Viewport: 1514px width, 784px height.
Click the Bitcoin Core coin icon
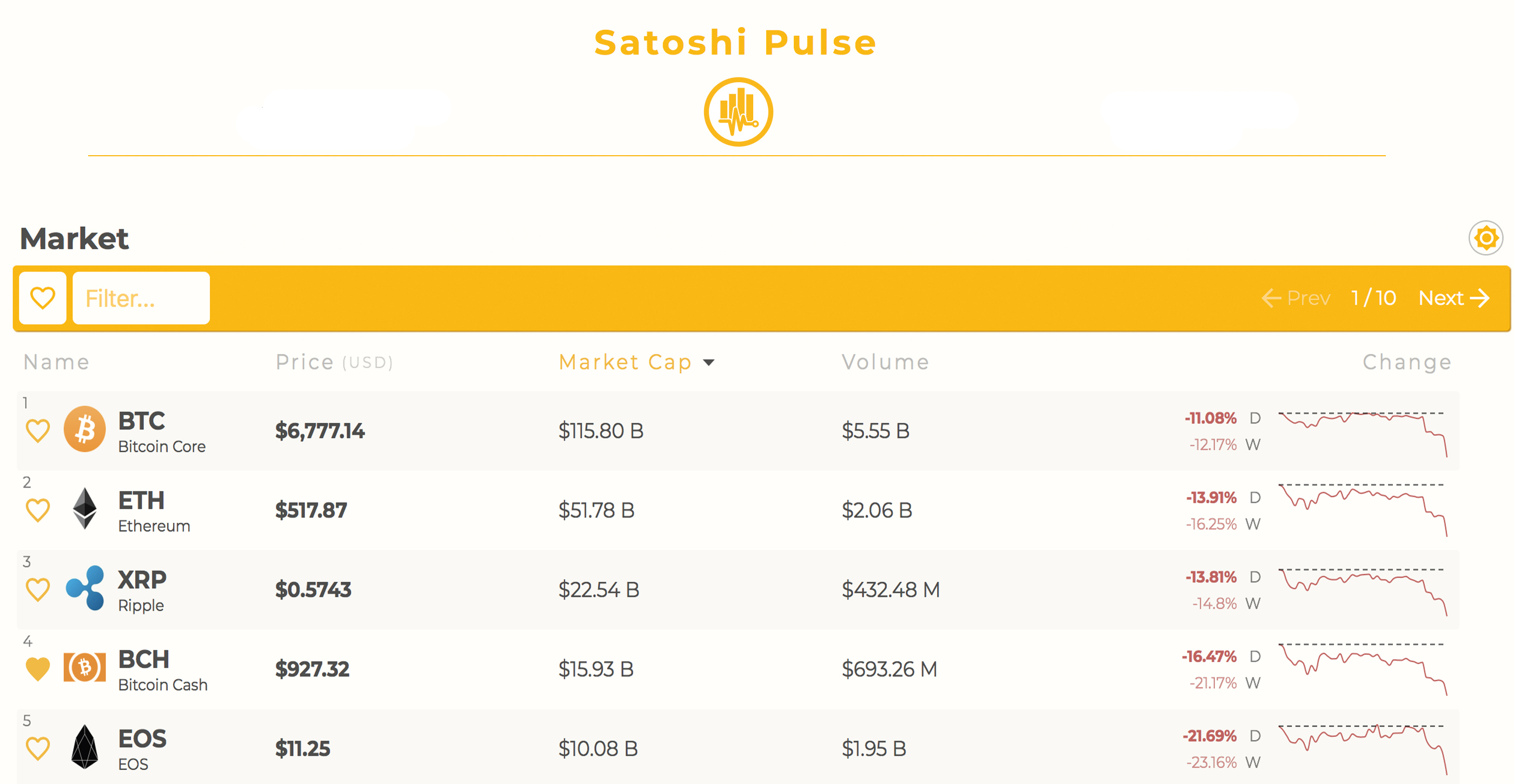tap(85, 429)
